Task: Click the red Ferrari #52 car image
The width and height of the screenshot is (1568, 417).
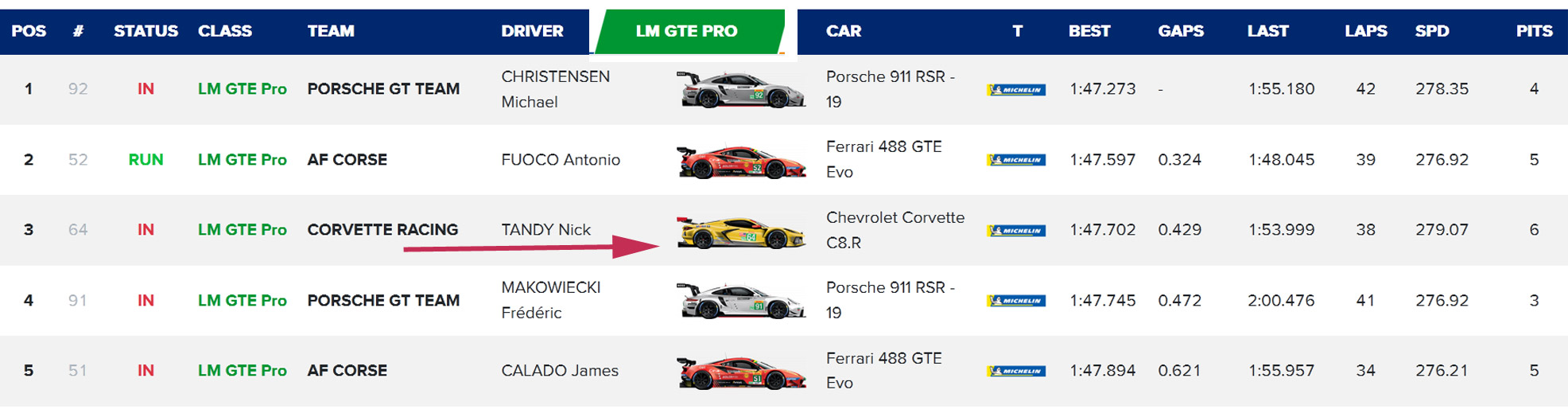Action: click(741, 160)
